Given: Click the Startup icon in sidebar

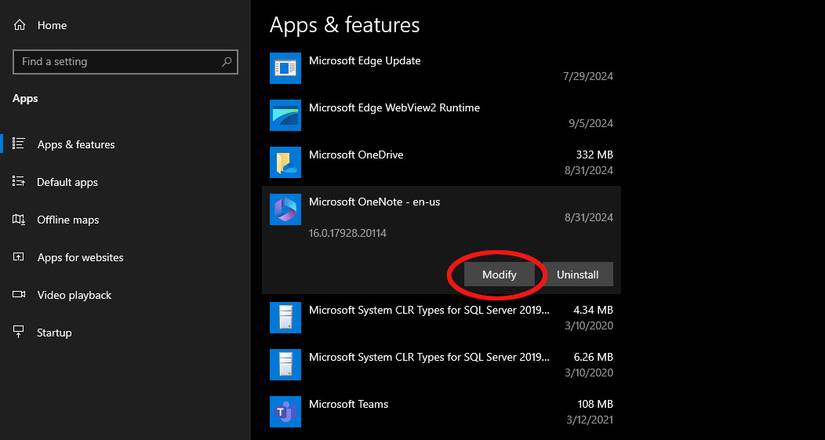Looking at the screenshot, I should 18,332.
